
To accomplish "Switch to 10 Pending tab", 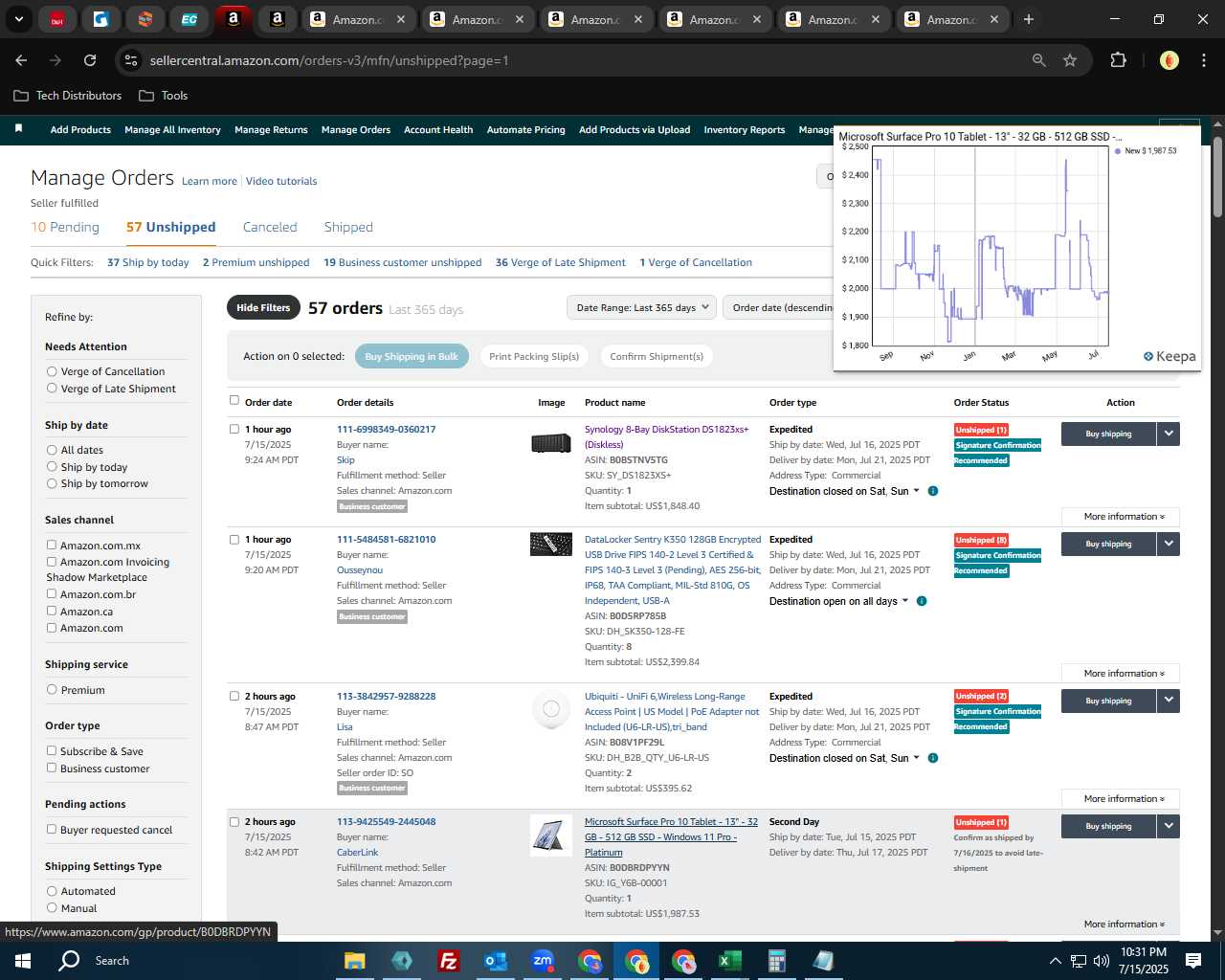I will click(x=65, y=227).
